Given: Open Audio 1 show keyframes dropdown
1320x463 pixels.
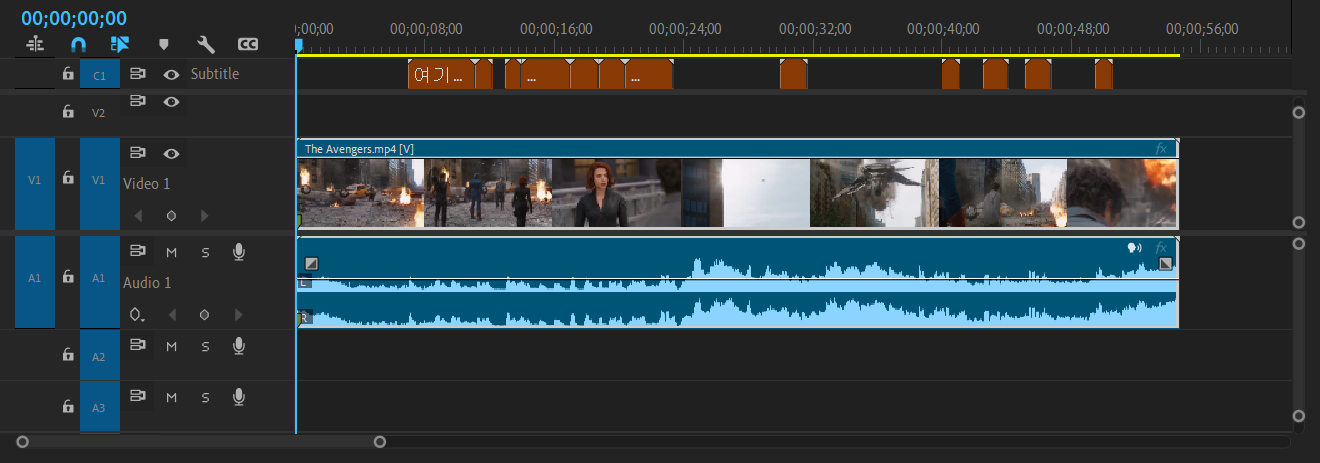Looking at the screenshot, I should pos(138,315).
